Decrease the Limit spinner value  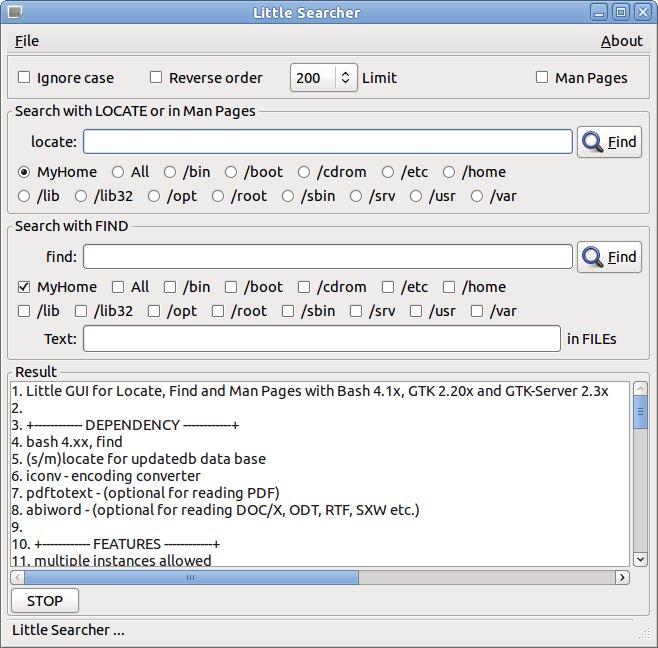tap(346, 83)
